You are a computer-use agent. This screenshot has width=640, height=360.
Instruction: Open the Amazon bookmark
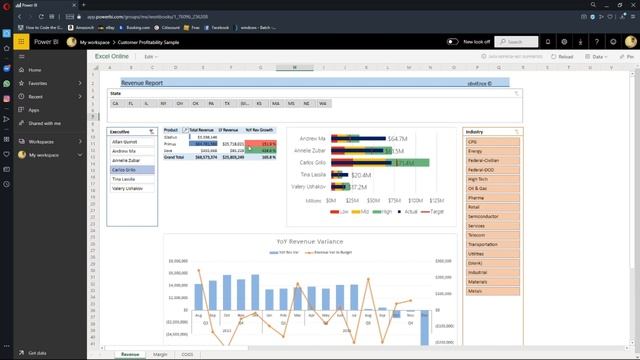(81, 28)
